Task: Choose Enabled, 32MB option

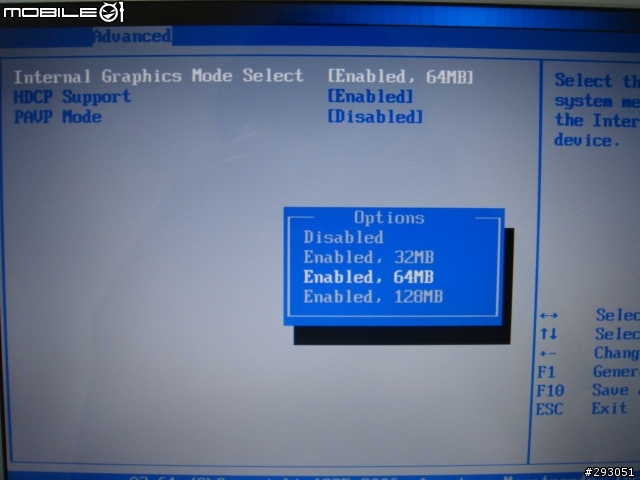Action: click(369, 257)
